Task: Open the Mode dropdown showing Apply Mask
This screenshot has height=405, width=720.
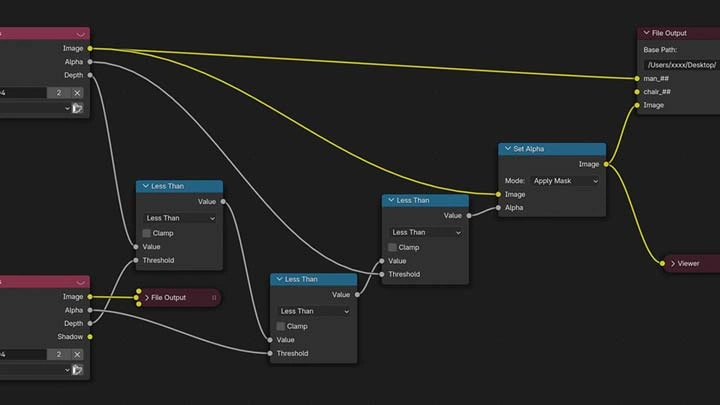Action: (x=565, y=181)
